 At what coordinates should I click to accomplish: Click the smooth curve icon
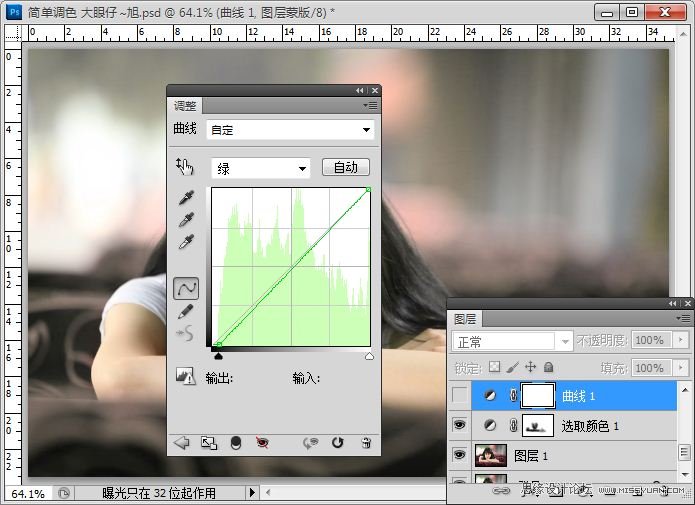186,333
